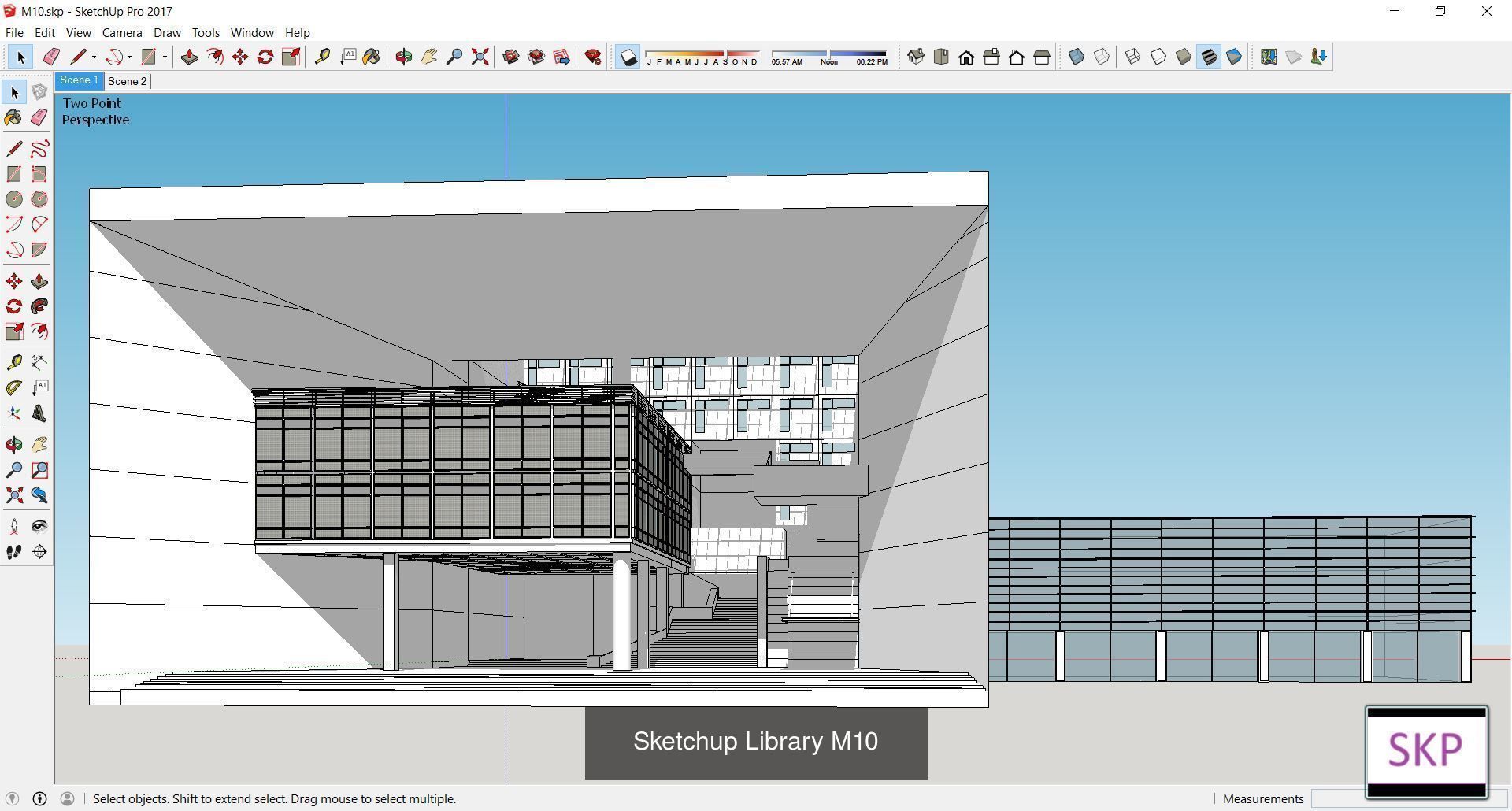Enable Shaded With Textures style

point(1209,57)
